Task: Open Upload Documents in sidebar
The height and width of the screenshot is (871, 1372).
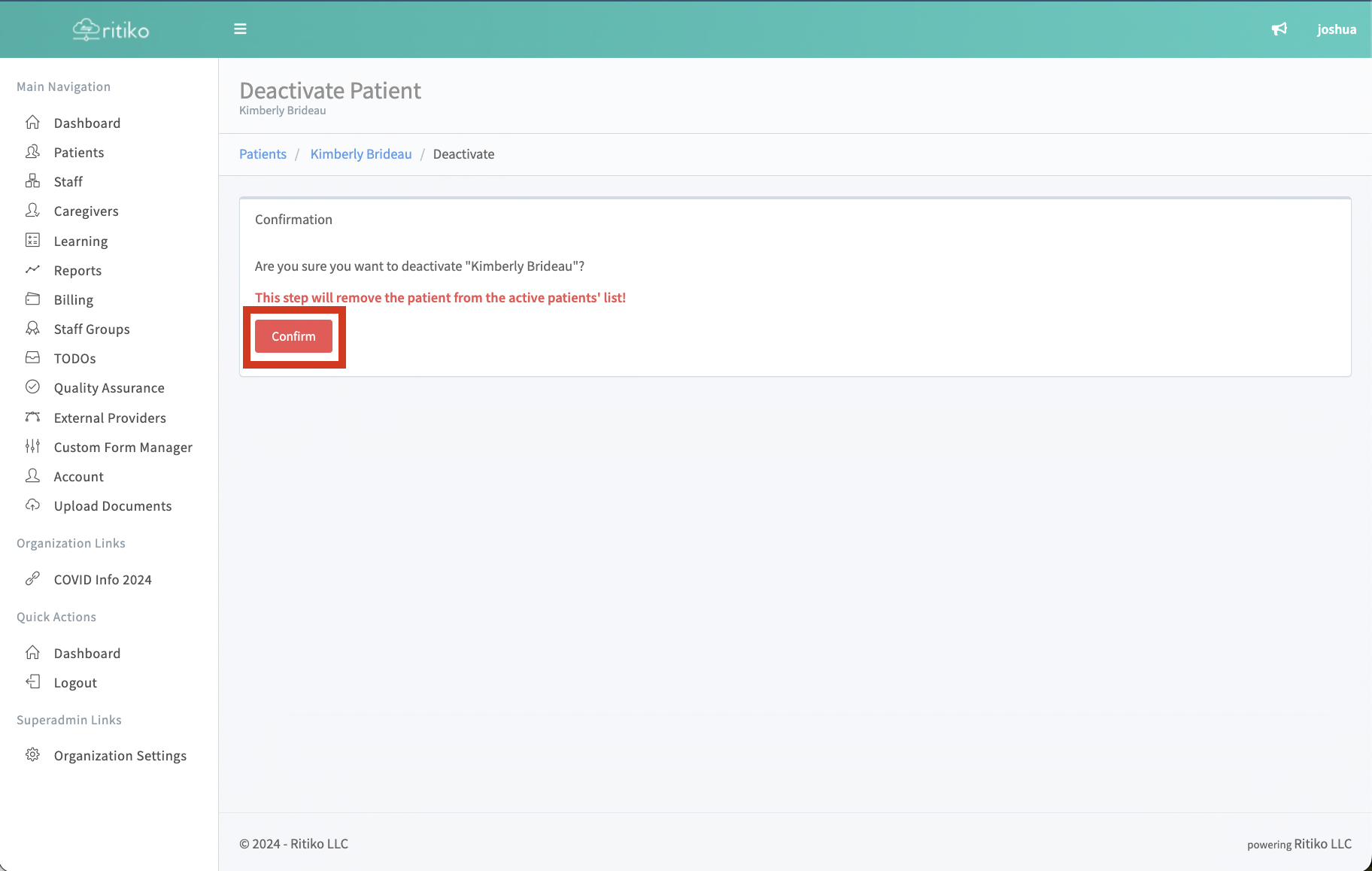Action: pos(112,506)
